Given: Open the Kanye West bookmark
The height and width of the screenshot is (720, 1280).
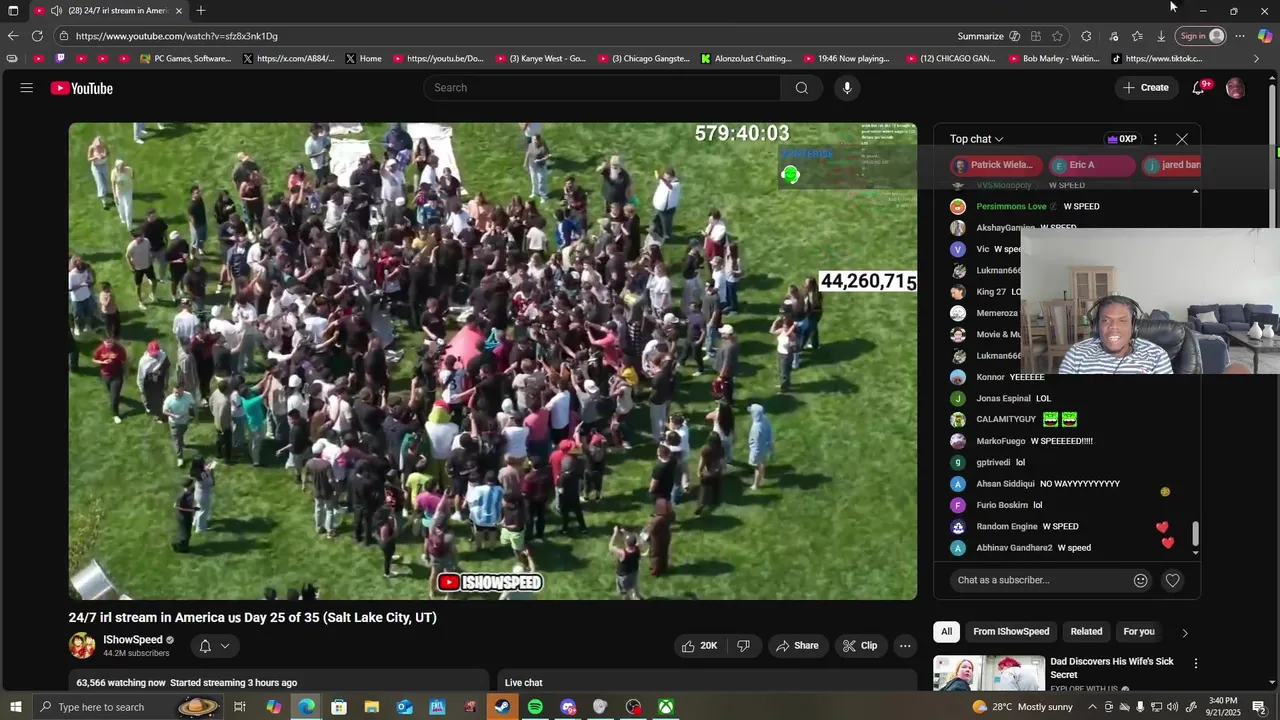Looking at the screenshot, I should pos(540,59).
